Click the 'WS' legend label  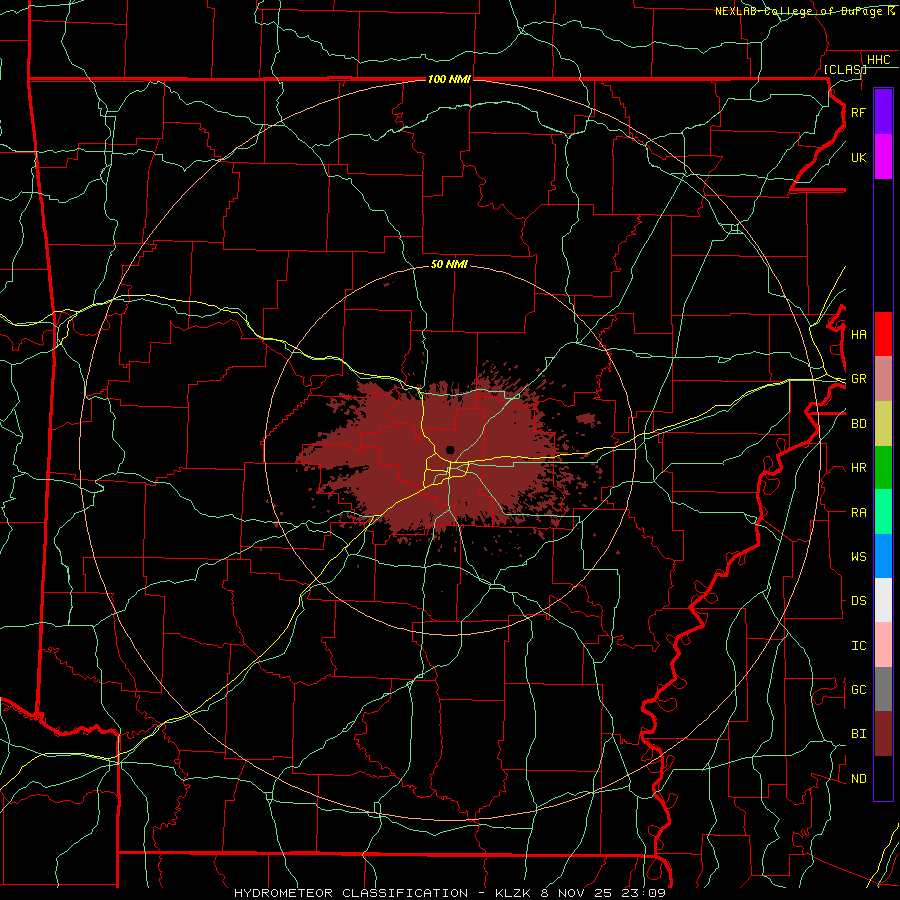(859, 557)
